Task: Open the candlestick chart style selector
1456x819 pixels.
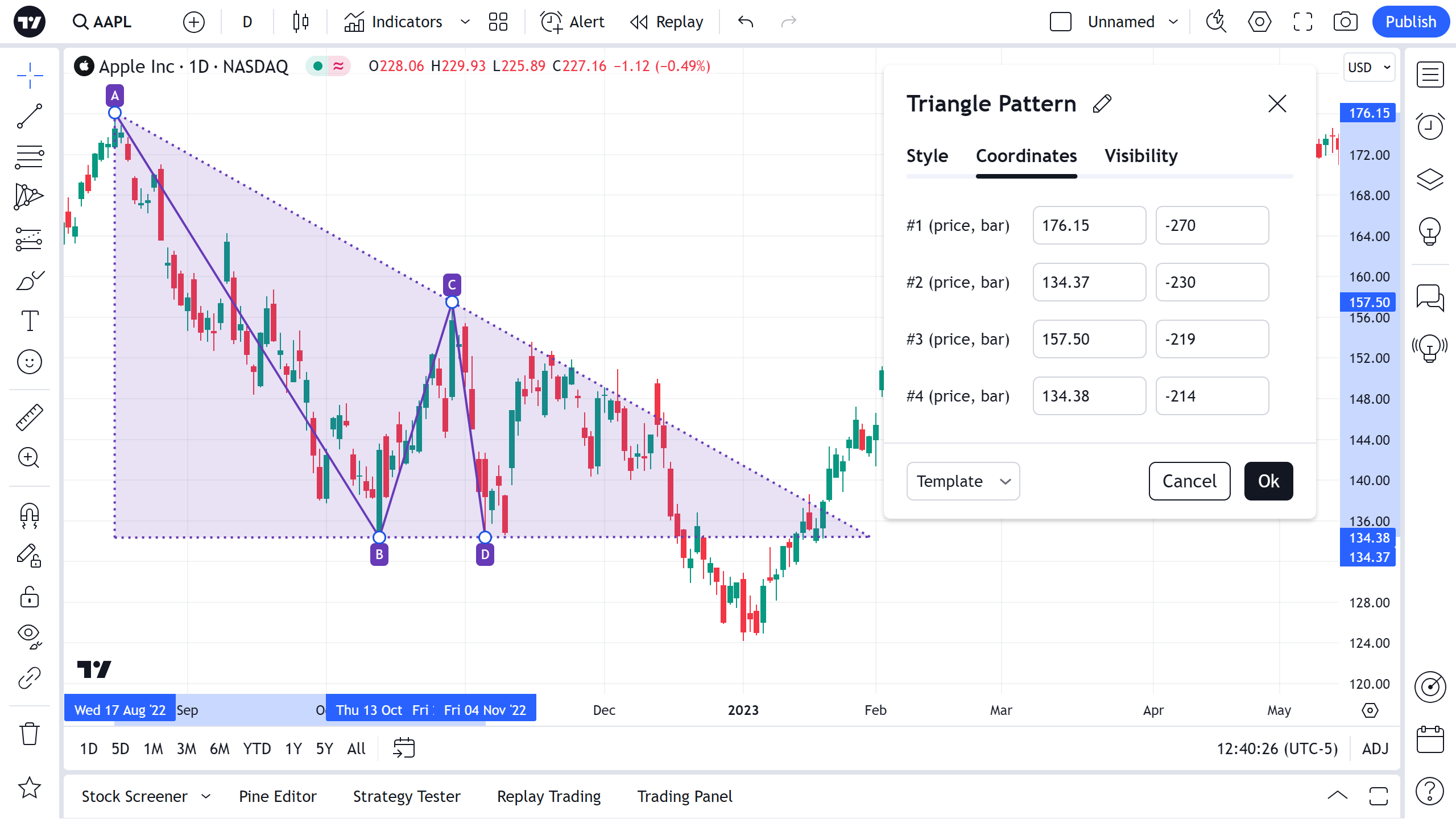Action: pos(300,22)
